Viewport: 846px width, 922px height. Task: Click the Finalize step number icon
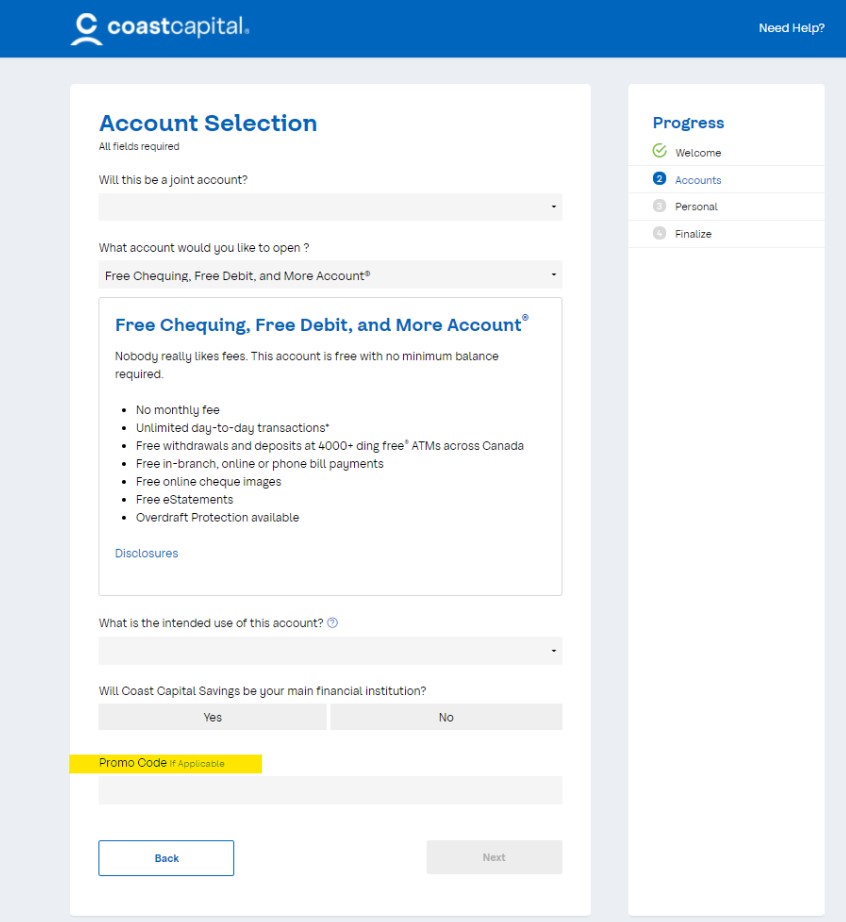(660, 233)
